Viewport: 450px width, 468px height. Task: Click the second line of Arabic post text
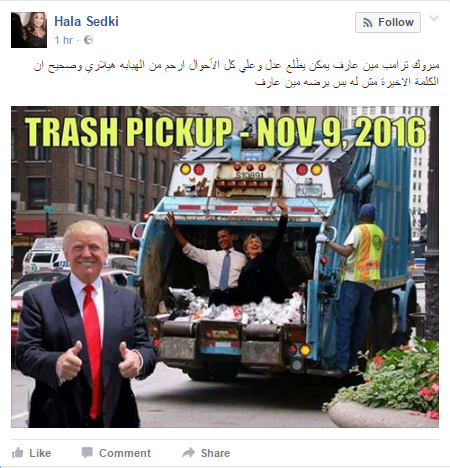click(x=347, y=82)
